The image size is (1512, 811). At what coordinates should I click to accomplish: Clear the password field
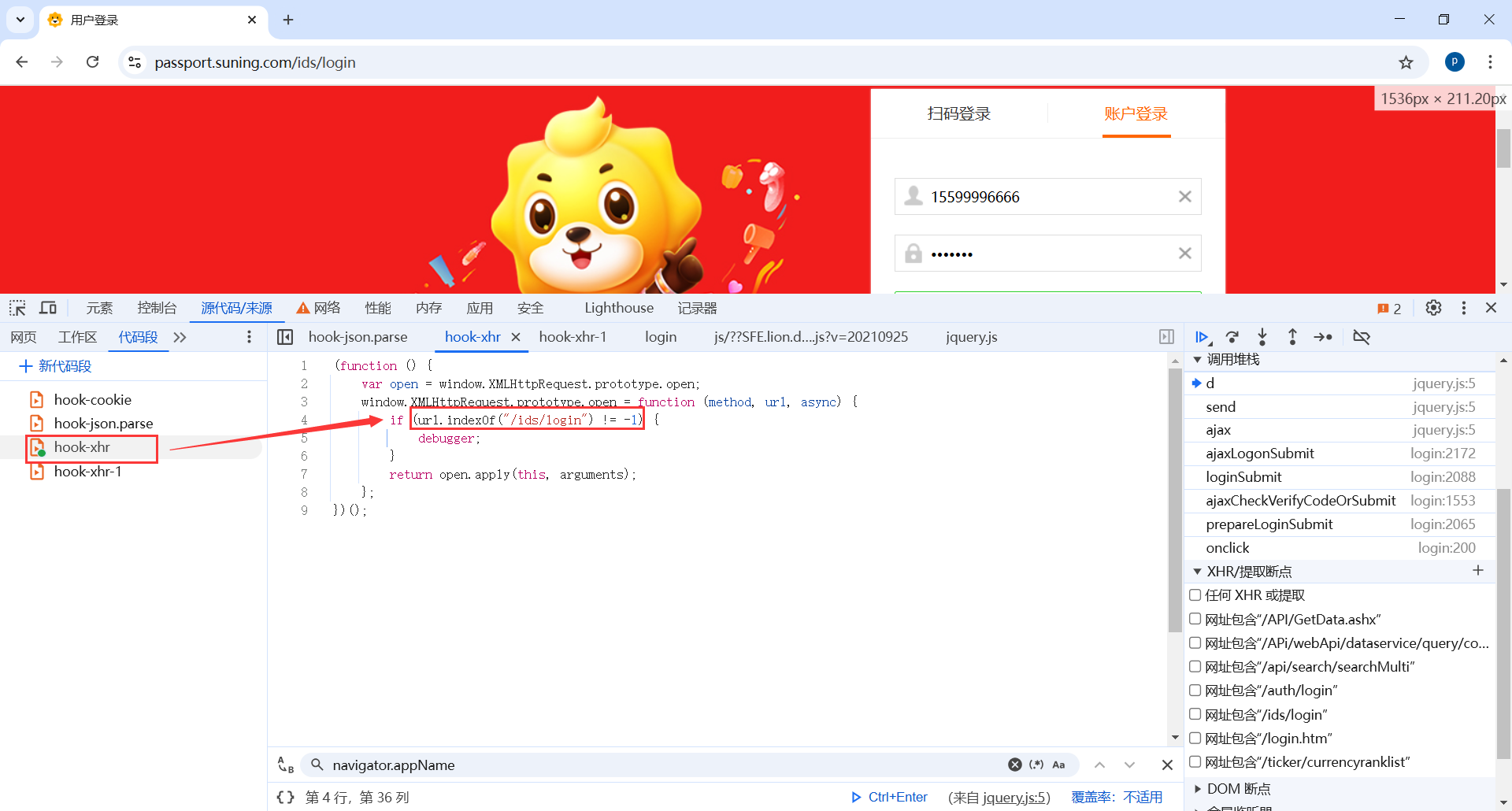(1184, 253)
